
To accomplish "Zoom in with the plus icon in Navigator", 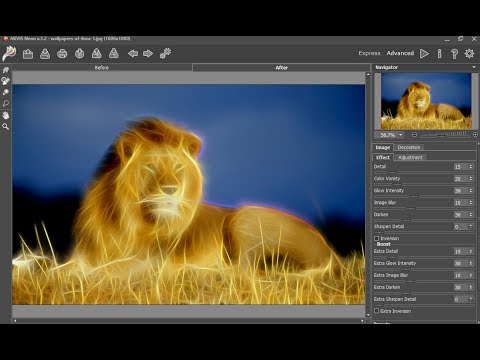I will [475, 135].
